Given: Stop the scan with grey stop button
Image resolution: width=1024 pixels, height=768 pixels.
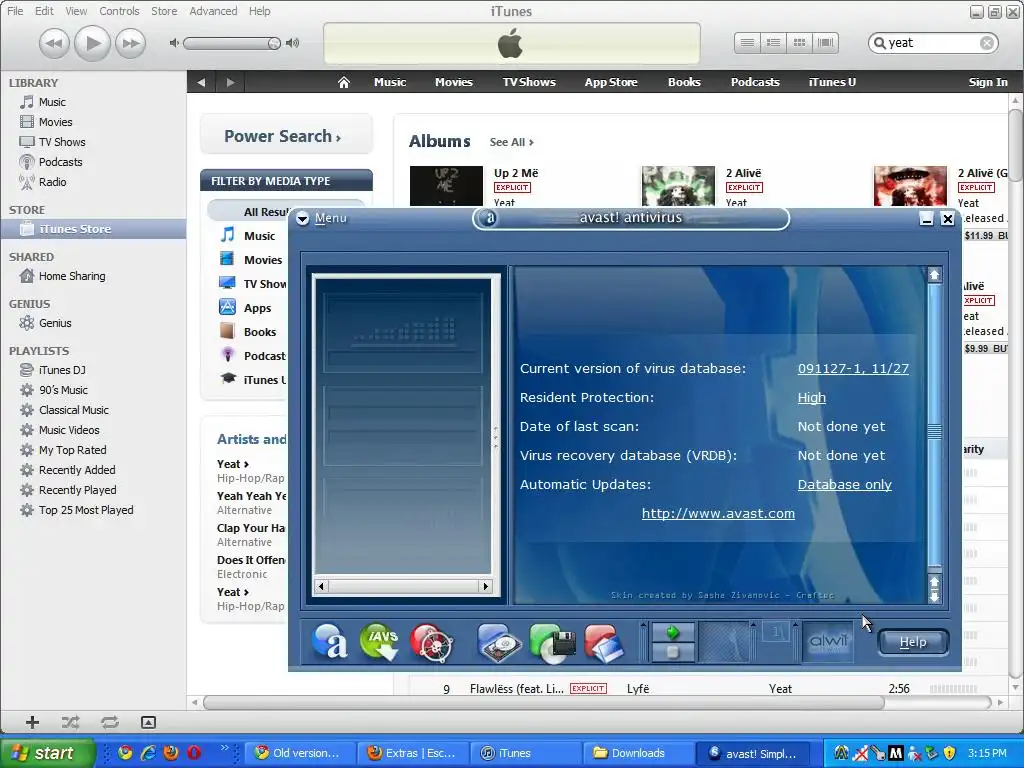Looking at the screenshot, I should 673,652.
